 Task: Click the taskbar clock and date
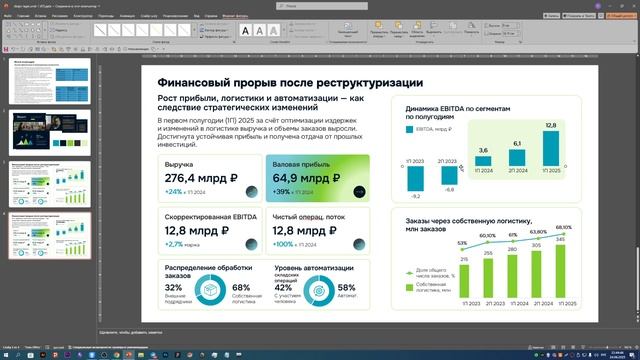pyautogui.click(x=617, y=355)
